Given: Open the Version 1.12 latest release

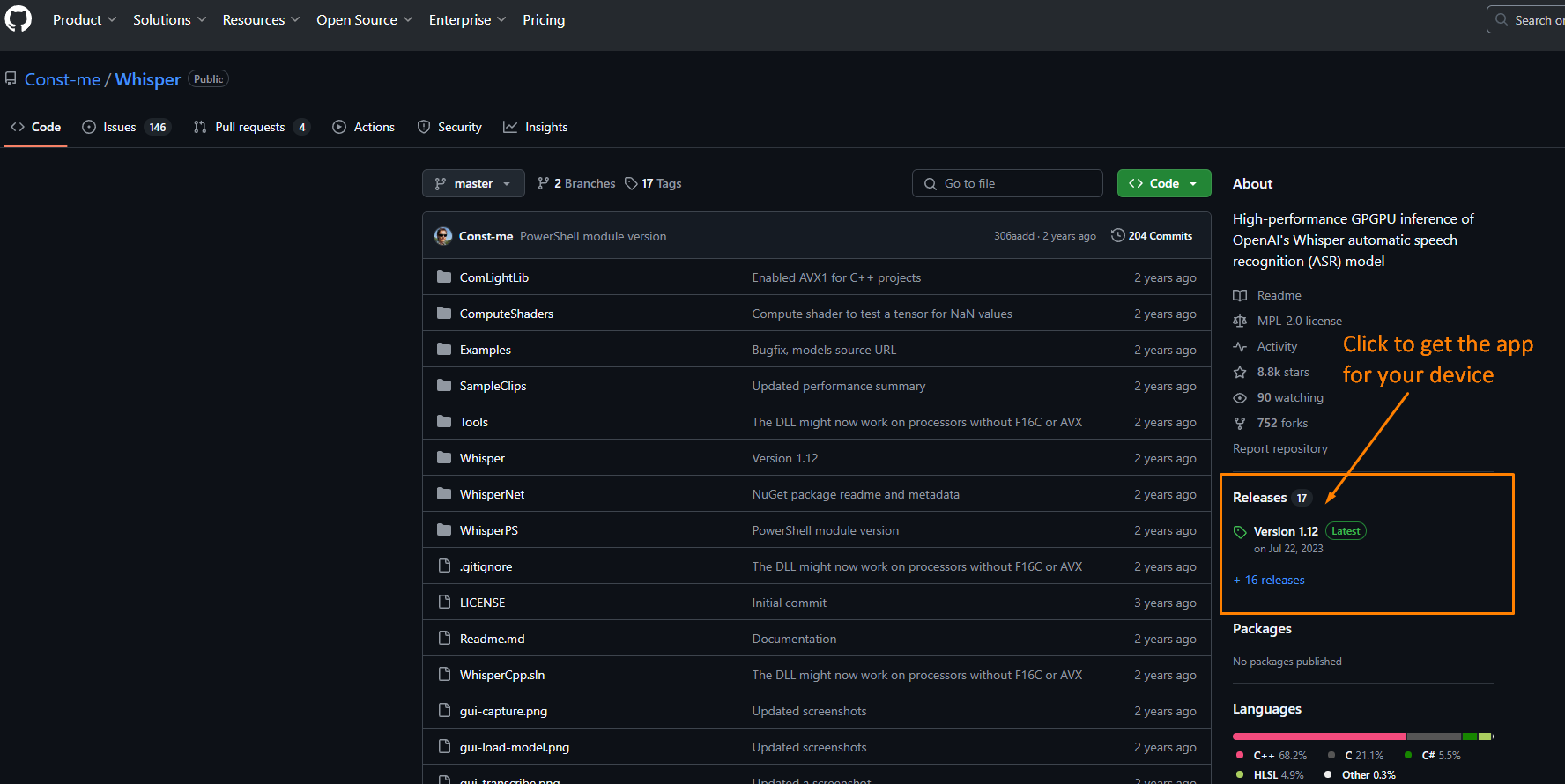Looking at the screenshot, I should pyautogui.click(x=1286, y=531).
